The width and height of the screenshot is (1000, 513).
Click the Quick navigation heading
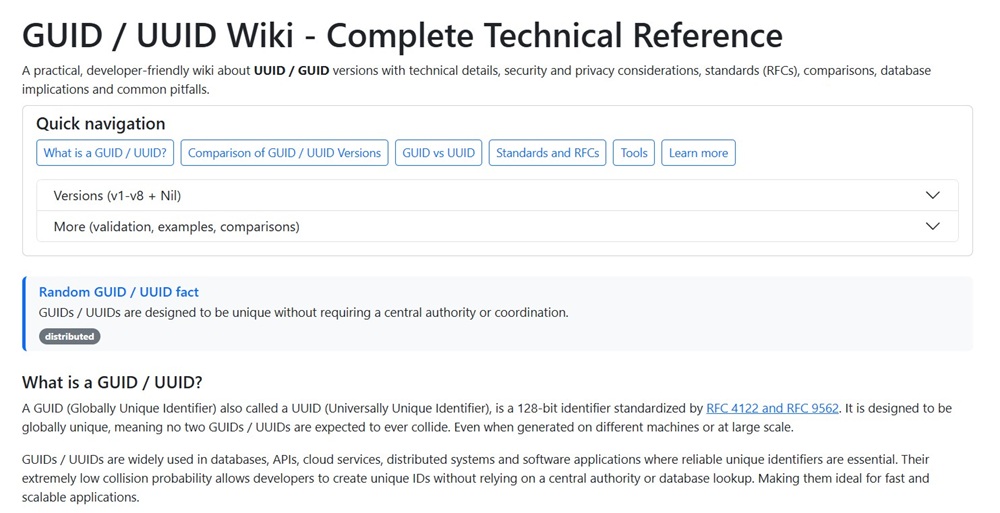(101, 124)
